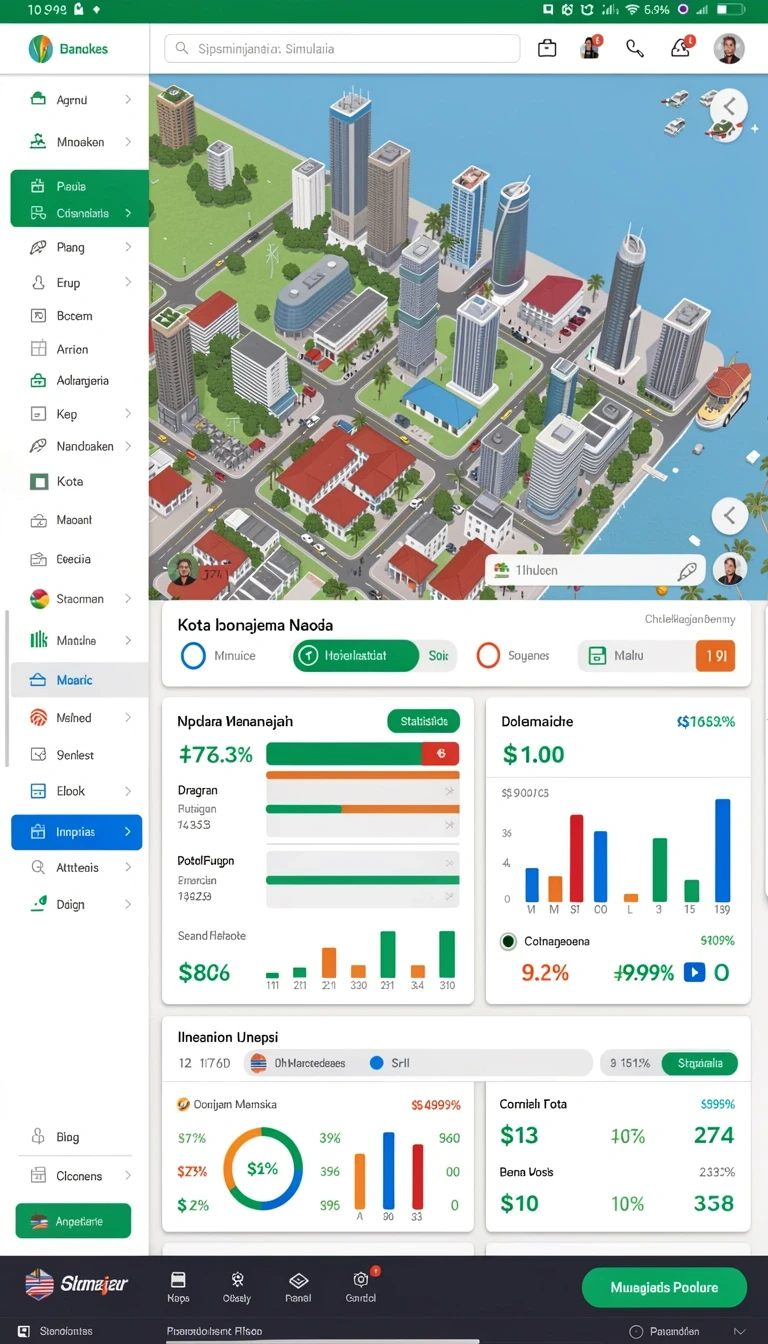The height and width of the screenshot is (1344, 768).
Task: Select the Mmuice radio option
Action: (x=193, y=656)
